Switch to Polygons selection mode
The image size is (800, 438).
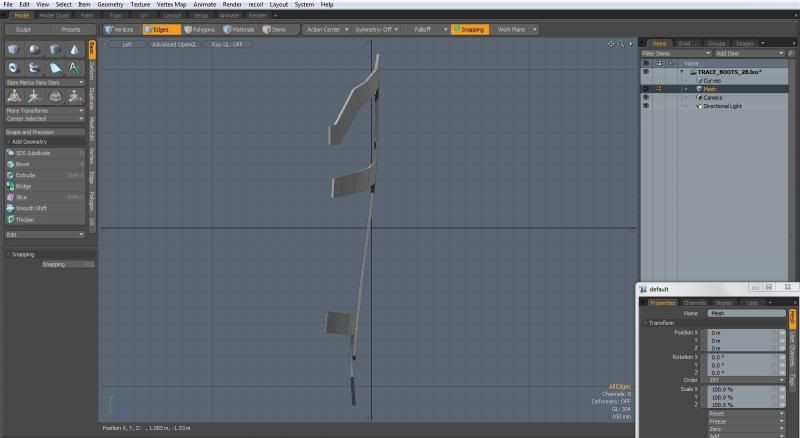point(200,30)
